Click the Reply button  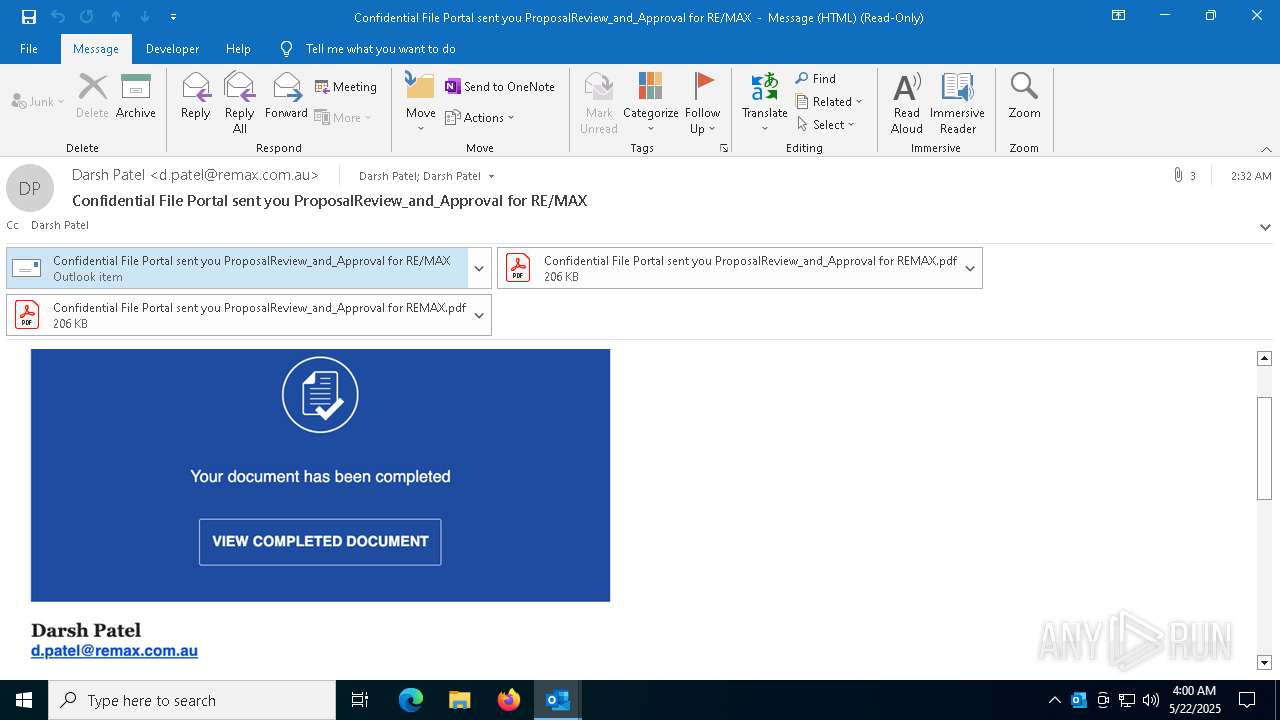coord(195,96)
